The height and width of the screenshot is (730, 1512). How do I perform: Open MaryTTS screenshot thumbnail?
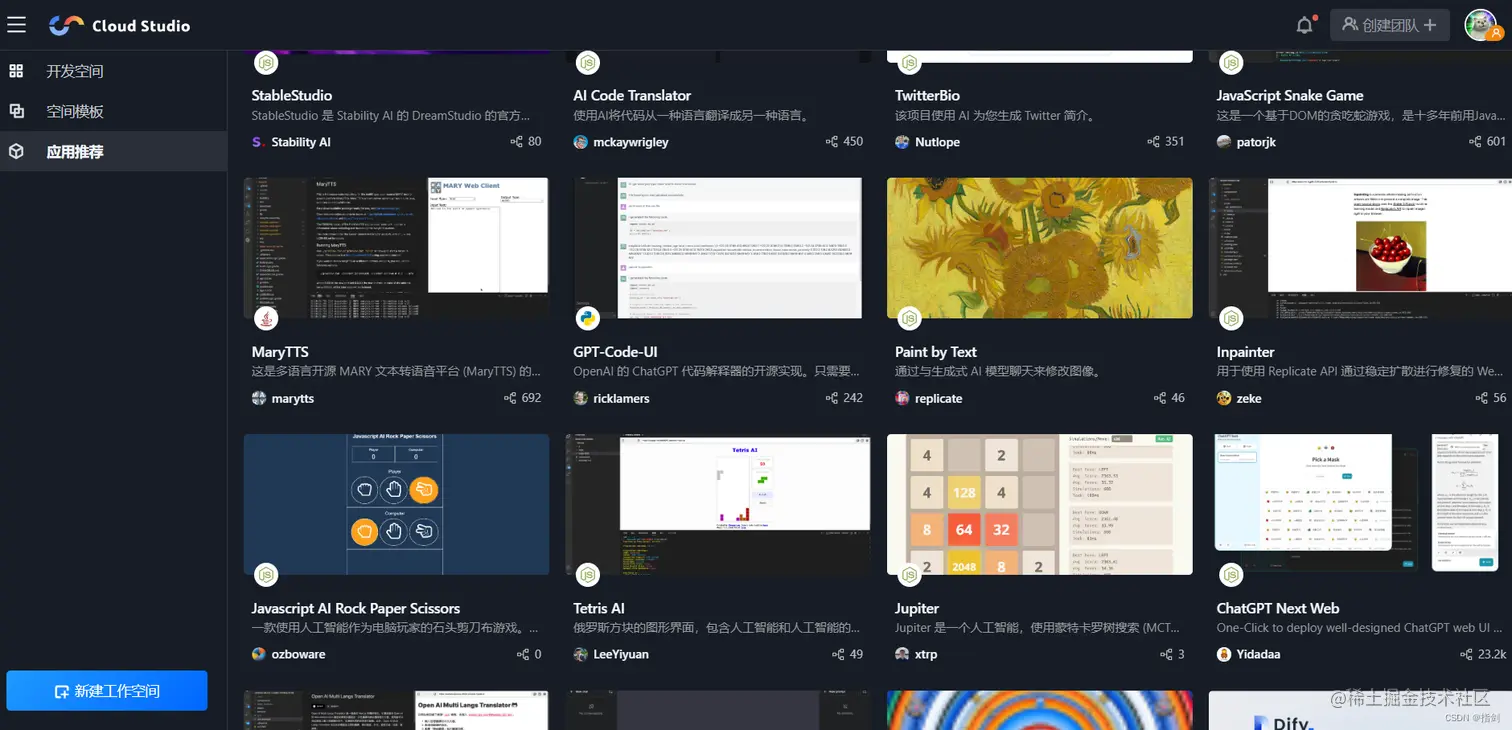pyautogui.click(x=396, y=248)
